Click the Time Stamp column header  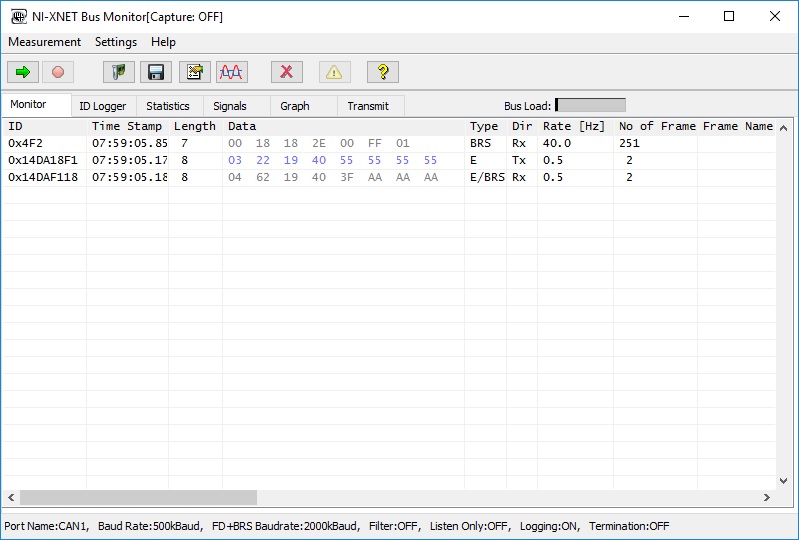[x=127, y=126]
